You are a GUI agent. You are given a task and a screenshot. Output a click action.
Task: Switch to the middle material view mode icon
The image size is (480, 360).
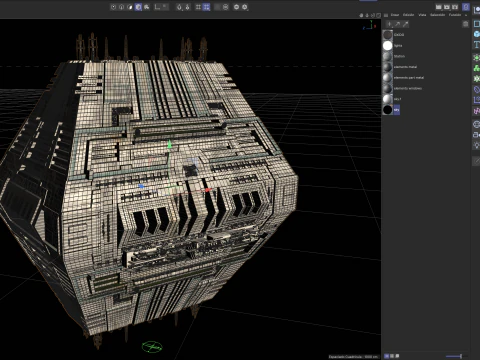(x=392, y=356)
